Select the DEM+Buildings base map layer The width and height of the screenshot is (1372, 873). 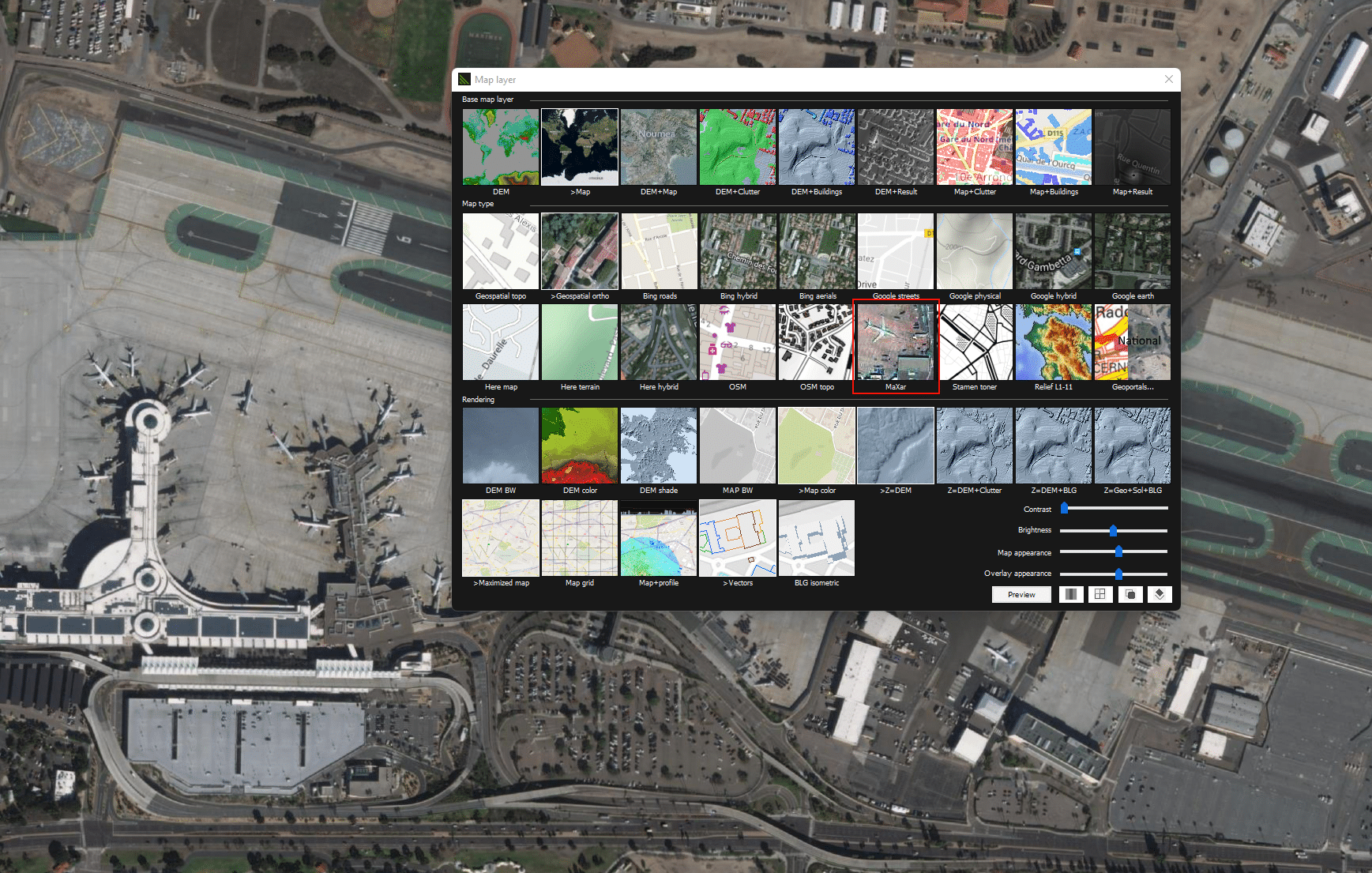[816, 146]
